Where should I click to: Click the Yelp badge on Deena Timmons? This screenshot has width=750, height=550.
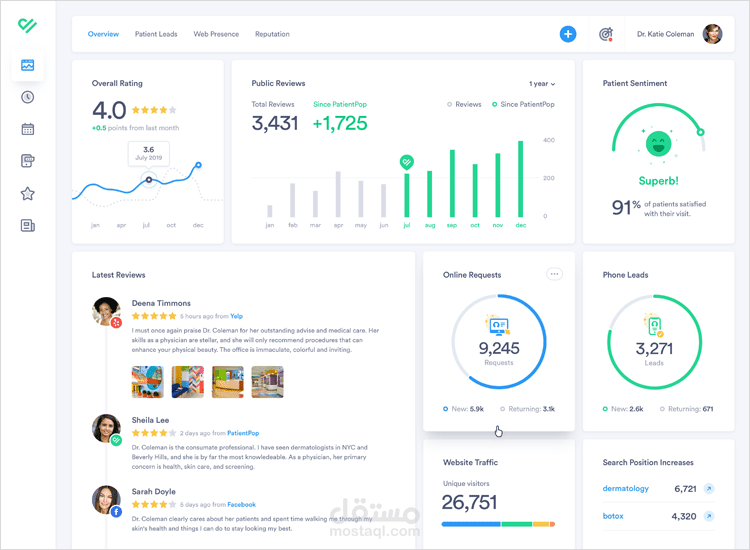click(116, 323)
